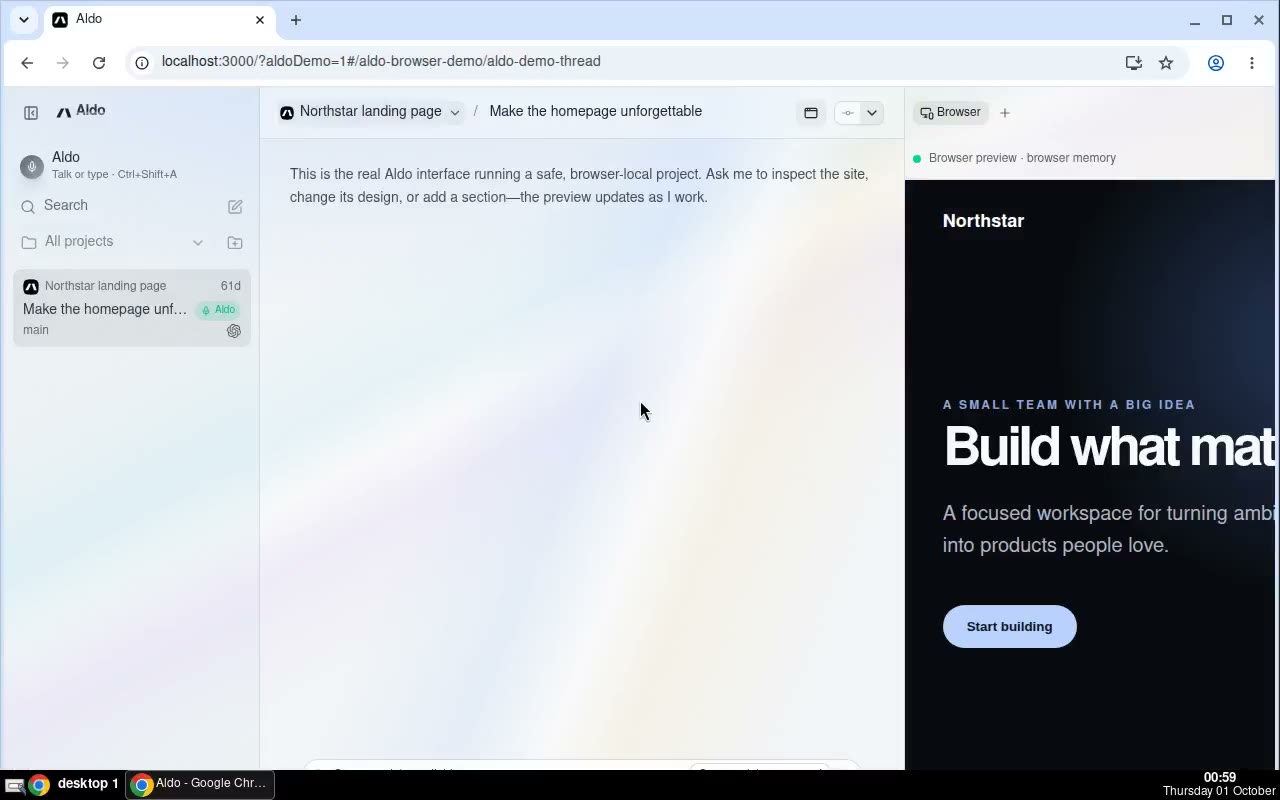Click the desktop 1 workspace label
Image resolution: width=1280 pixels, height=800 pixels.
pos(88,784)
